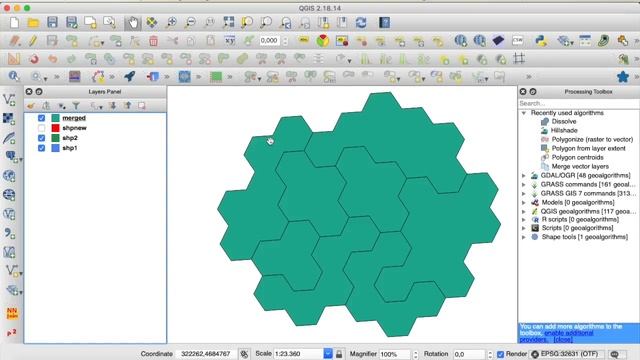Collapse Recently used algorithms

[x=524, y=113]
